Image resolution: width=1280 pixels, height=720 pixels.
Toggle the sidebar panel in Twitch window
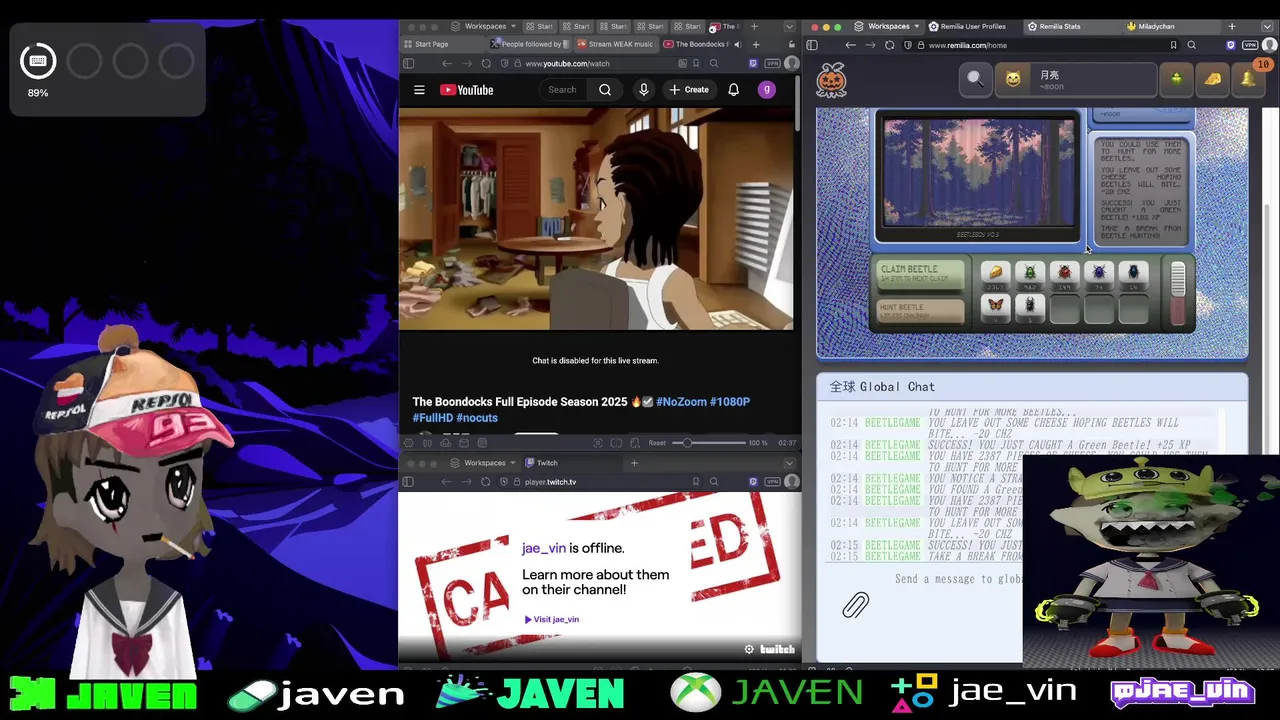pos(408,482)
